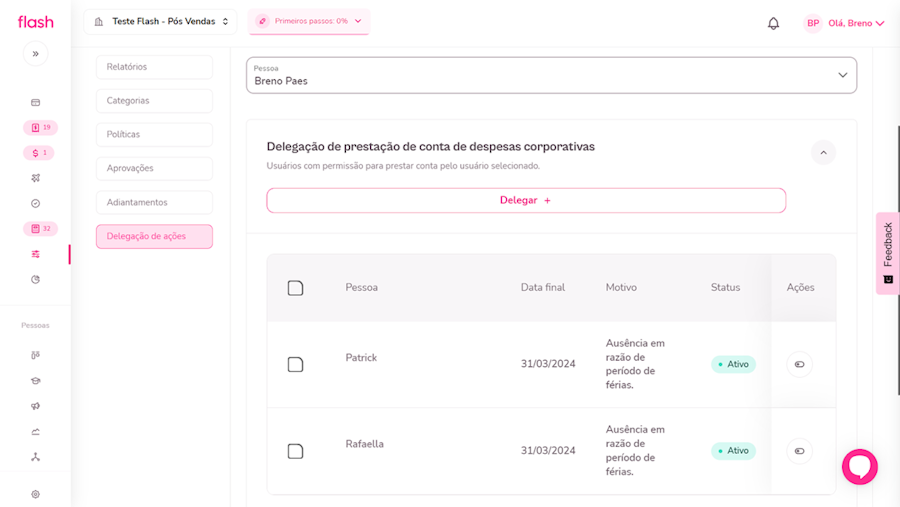Viewport: 900px width, 507px height.
Task: Open the Pessoa dropdown showing Breno Paes
Action: 551,75
